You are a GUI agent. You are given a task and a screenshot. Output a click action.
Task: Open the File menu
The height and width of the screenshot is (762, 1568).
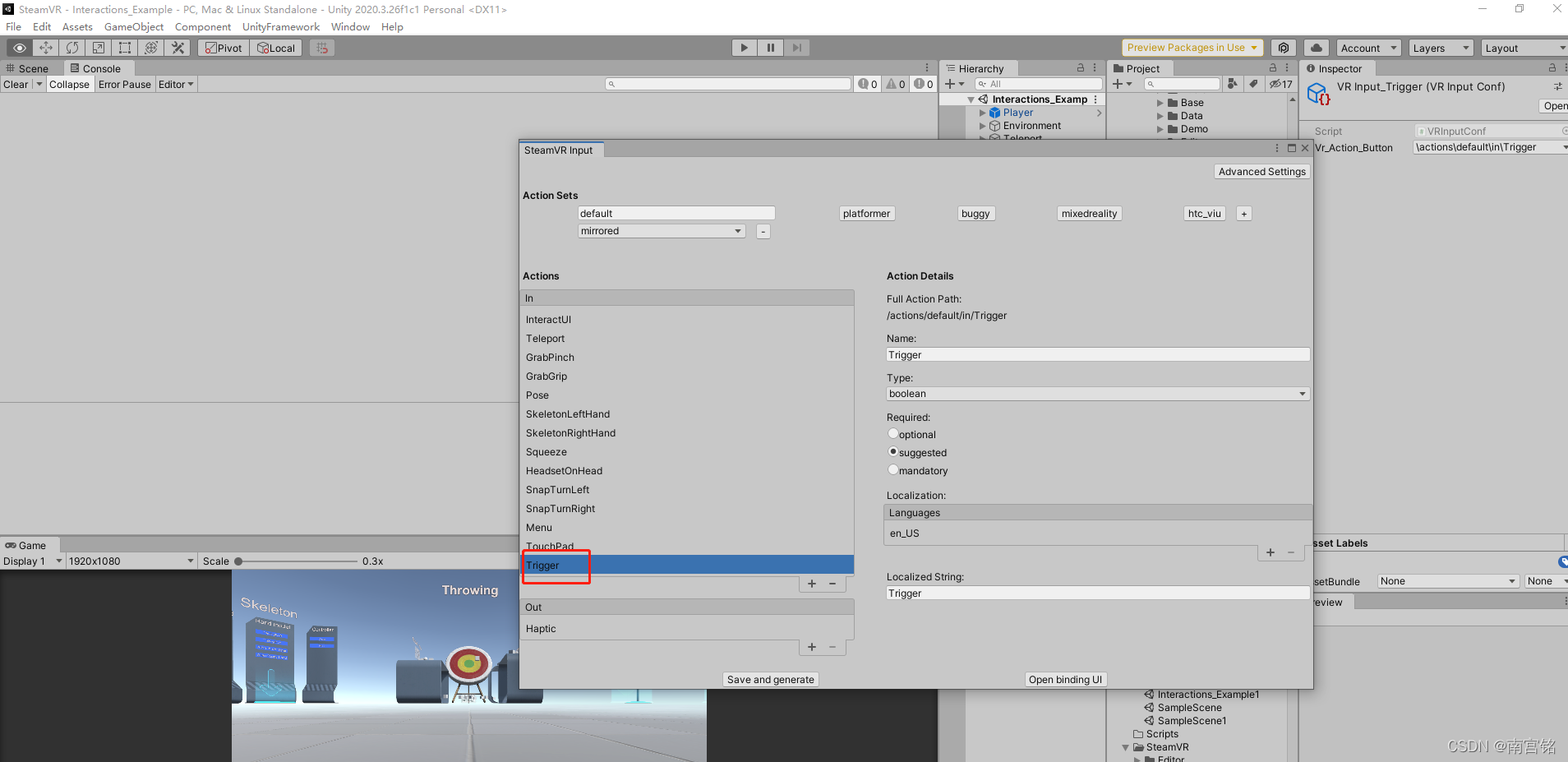pos(14,26)
